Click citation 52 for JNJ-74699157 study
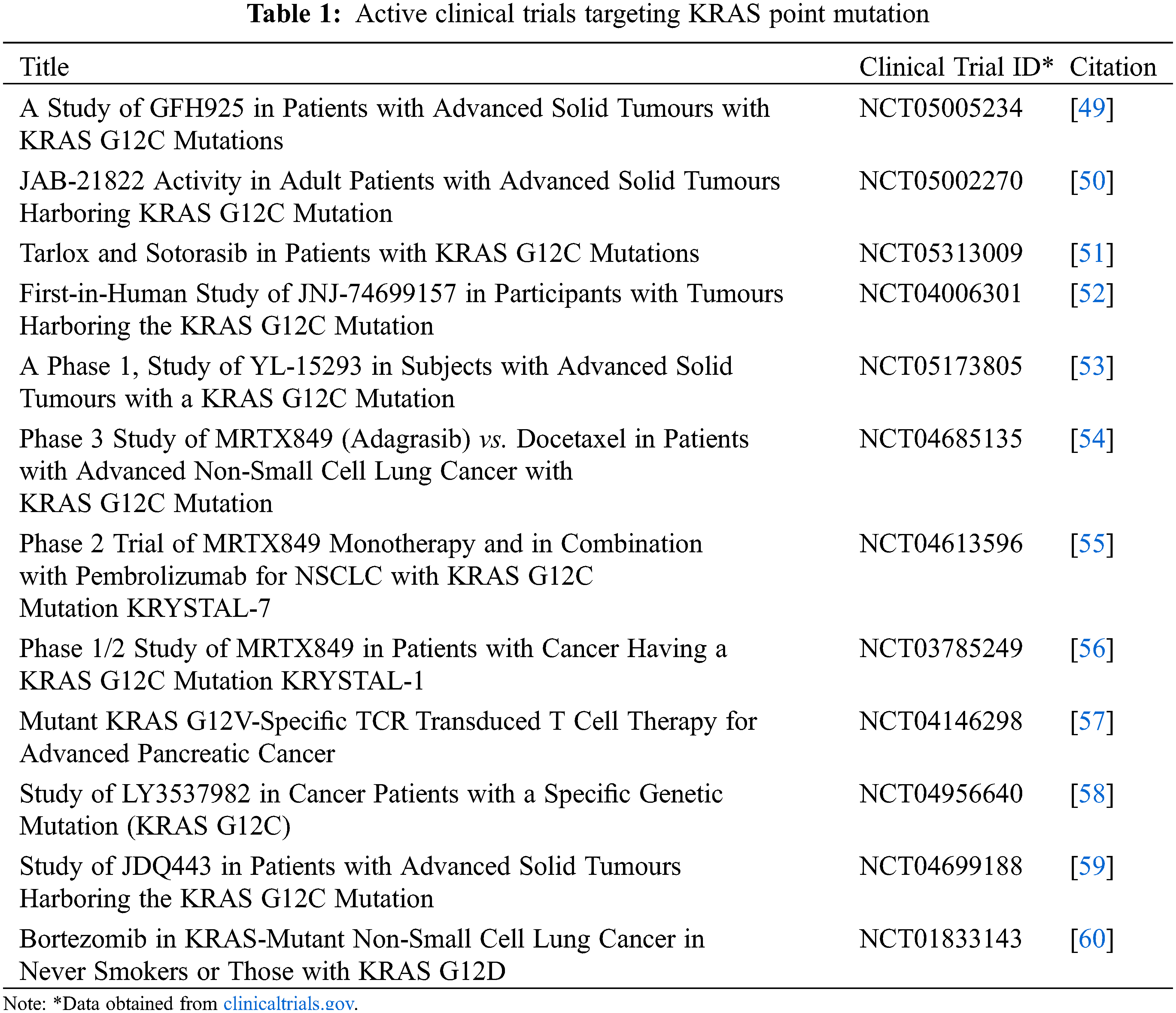This screenshot has width=1176, height=1013. pyautogui.click(x=1091, y=293)
